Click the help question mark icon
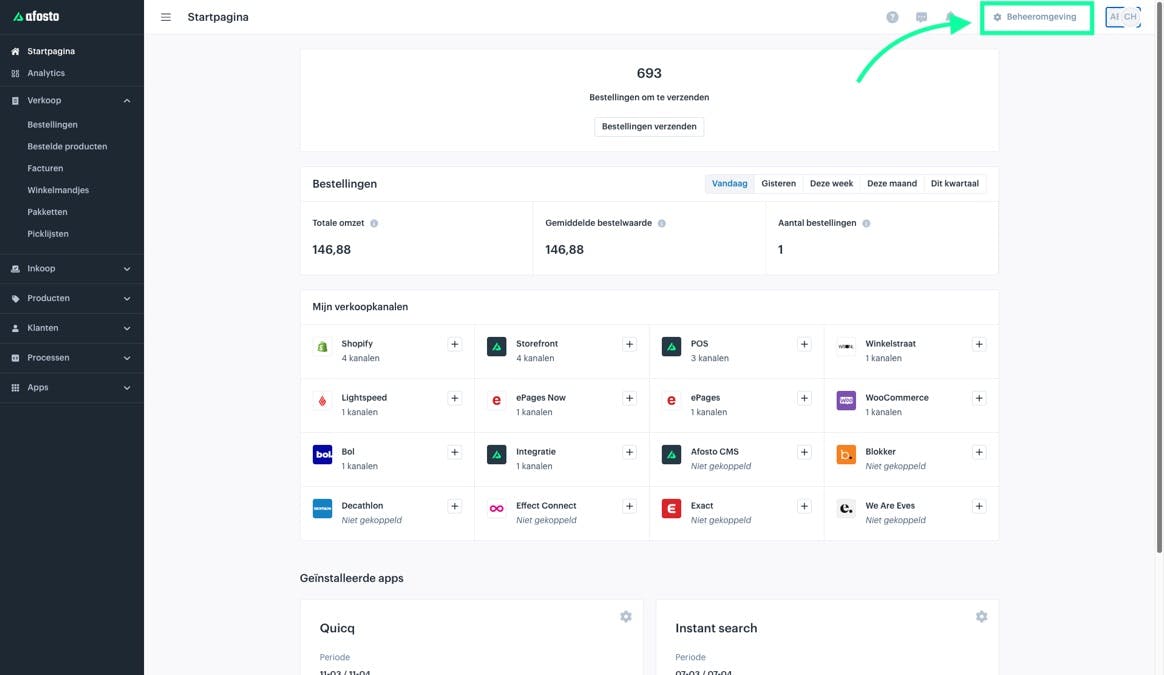The width and height of the screenshot is (1164, 675). point(892,17)
